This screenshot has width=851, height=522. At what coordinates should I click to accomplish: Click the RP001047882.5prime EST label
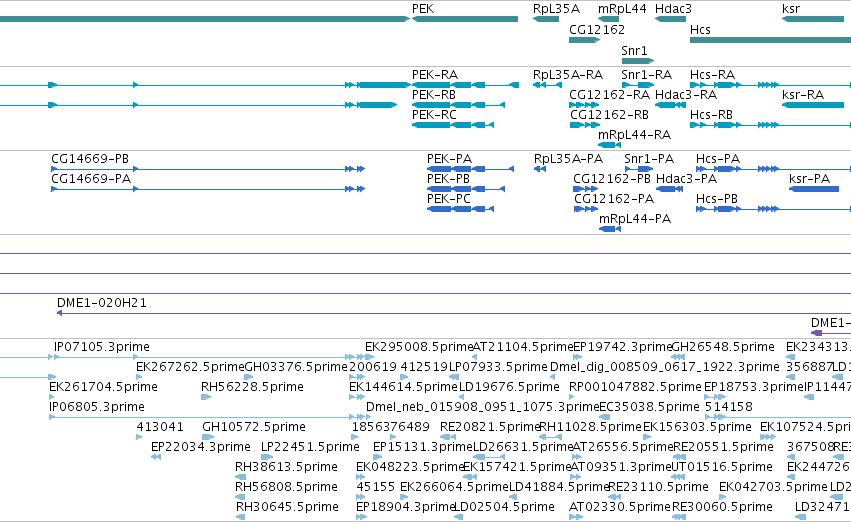tap(636, 387)
